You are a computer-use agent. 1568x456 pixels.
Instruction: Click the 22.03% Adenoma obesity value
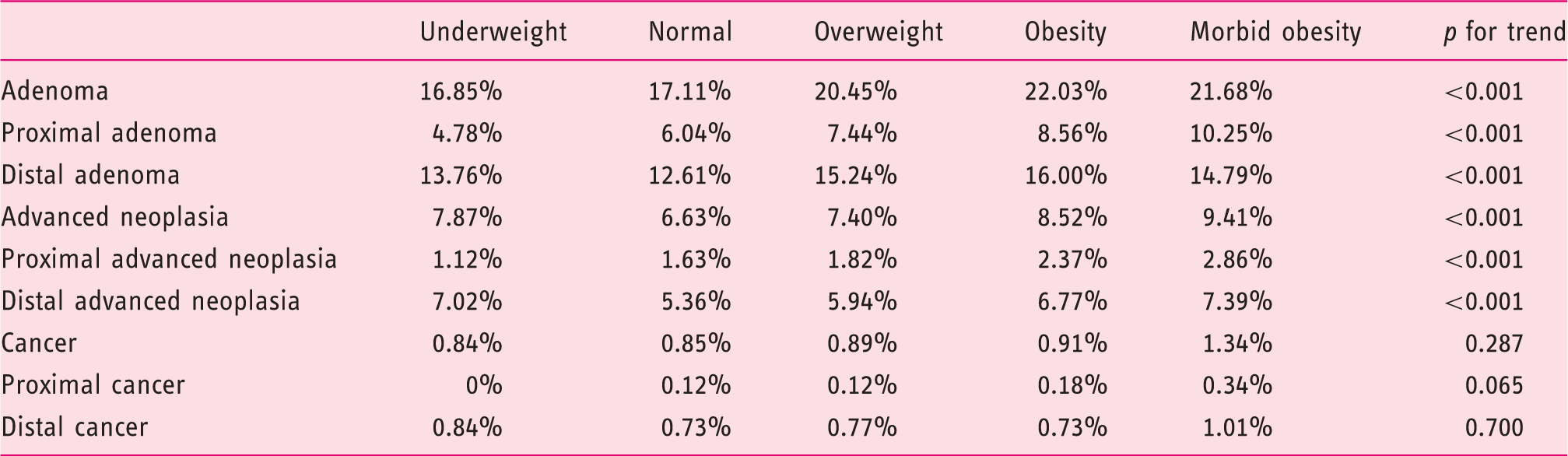[x=1066, y=92]
